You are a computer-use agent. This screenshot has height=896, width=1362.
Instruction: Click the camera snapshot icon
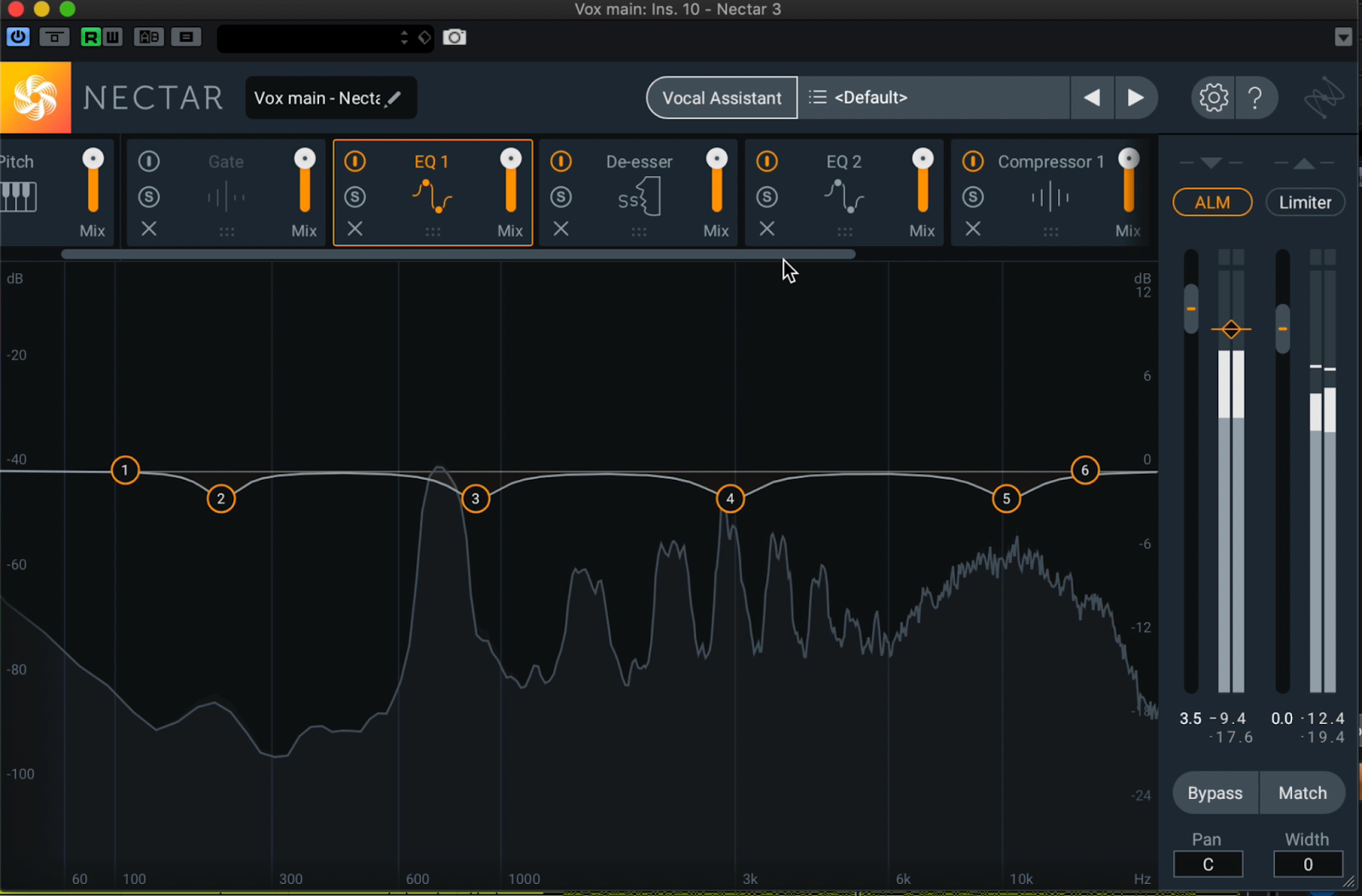coord(455,37)
